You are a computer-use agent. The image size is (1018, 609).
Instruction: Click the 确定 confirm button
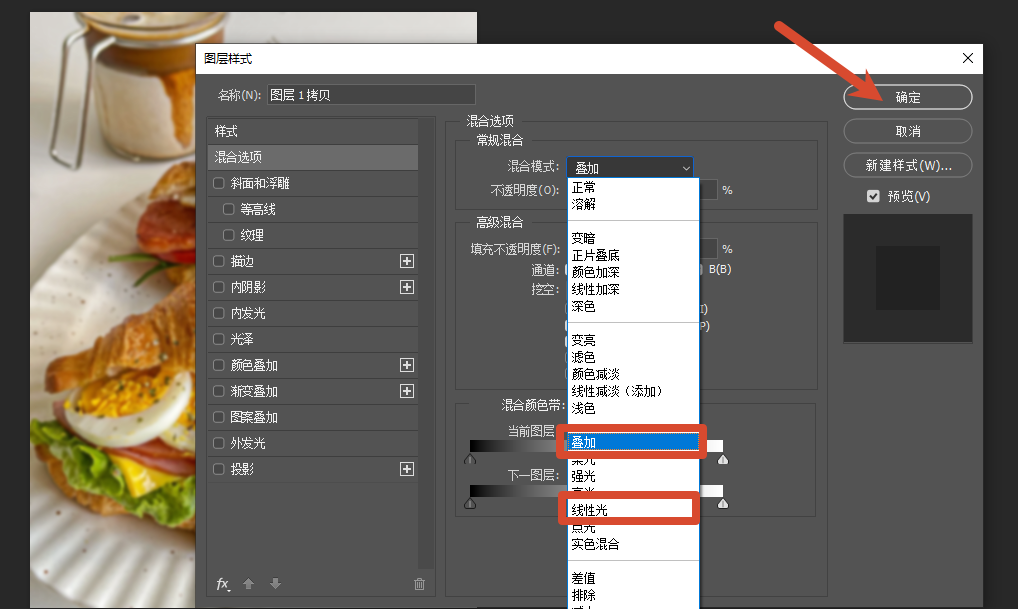[x=908, y=97]
